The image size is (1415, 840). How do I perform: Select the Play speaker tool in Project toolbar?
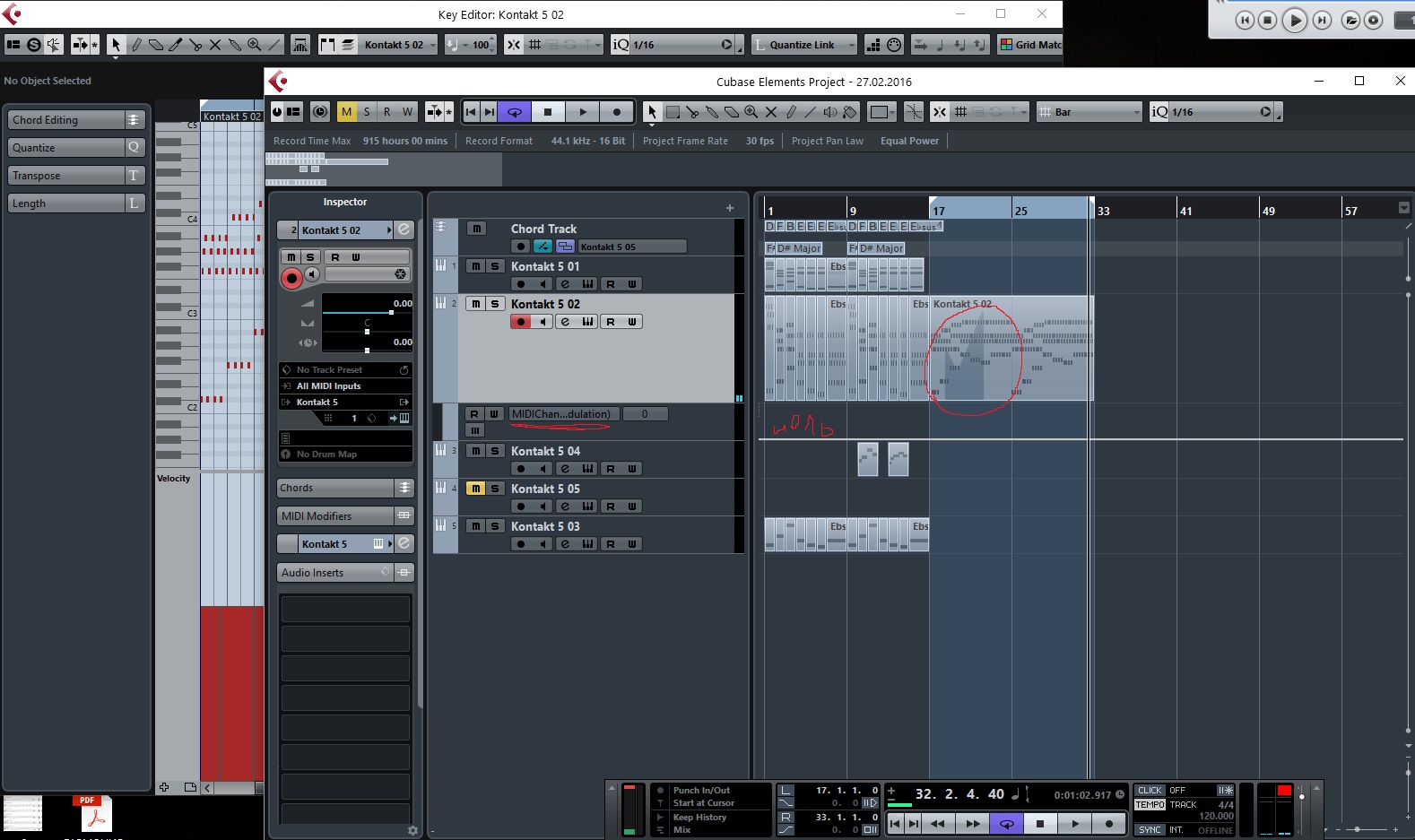pyautogui.click(x=830, y=112)
